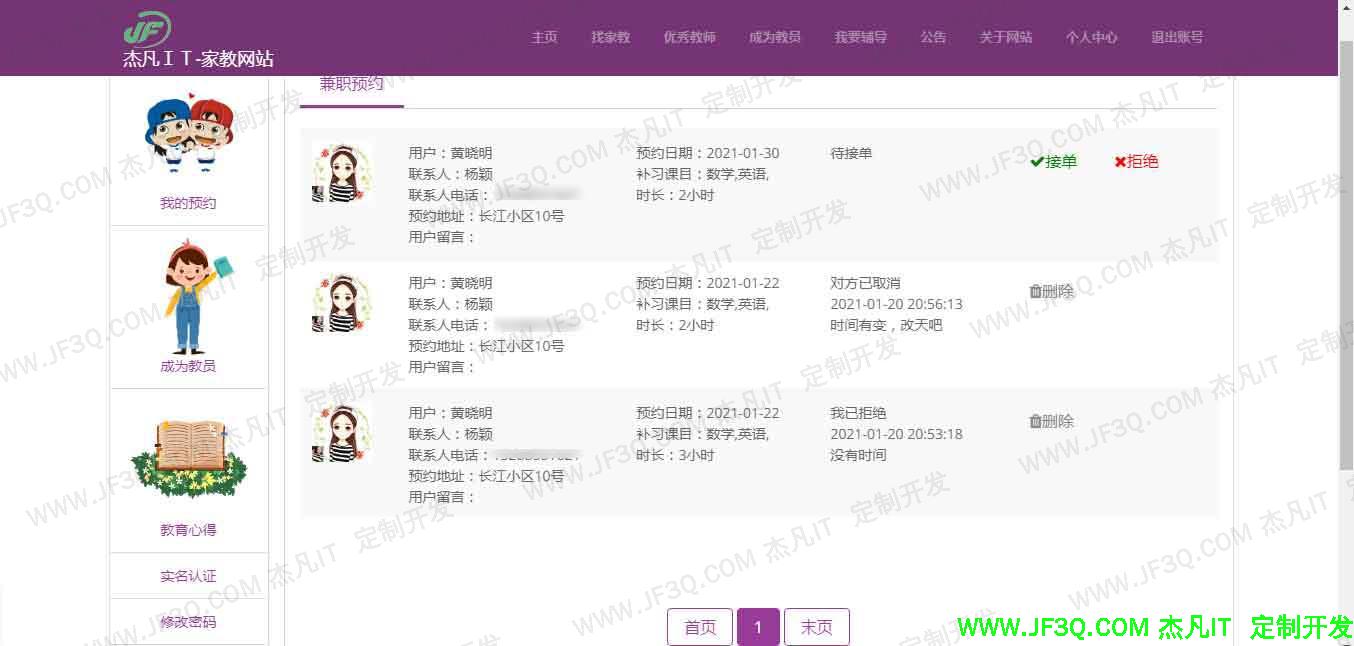Go to 主页 in top navigation

[544, 37]
